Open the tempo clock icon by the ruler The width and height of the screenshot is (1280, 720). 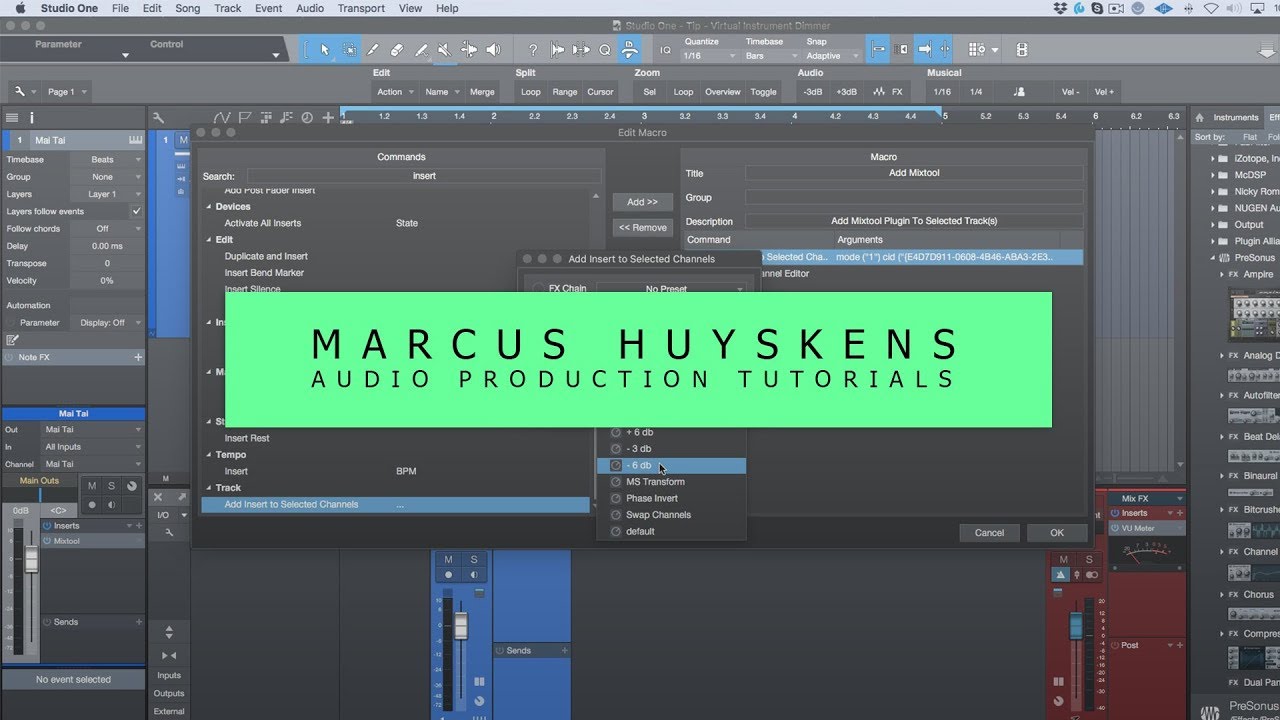click(306, 118)
